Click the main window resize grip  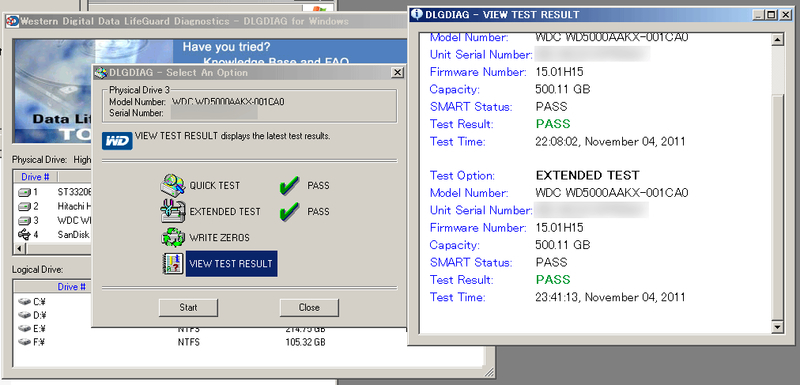[x=489, y=372]
